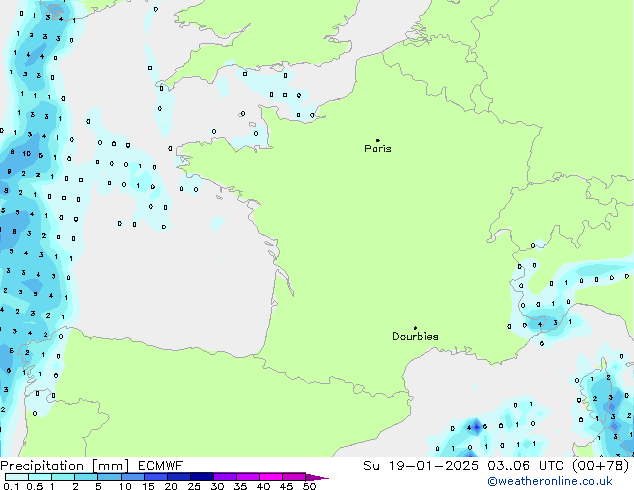
Task: Pick the purple legend swatch near 30
Action: pyautogui.click(x=226, y=477)
